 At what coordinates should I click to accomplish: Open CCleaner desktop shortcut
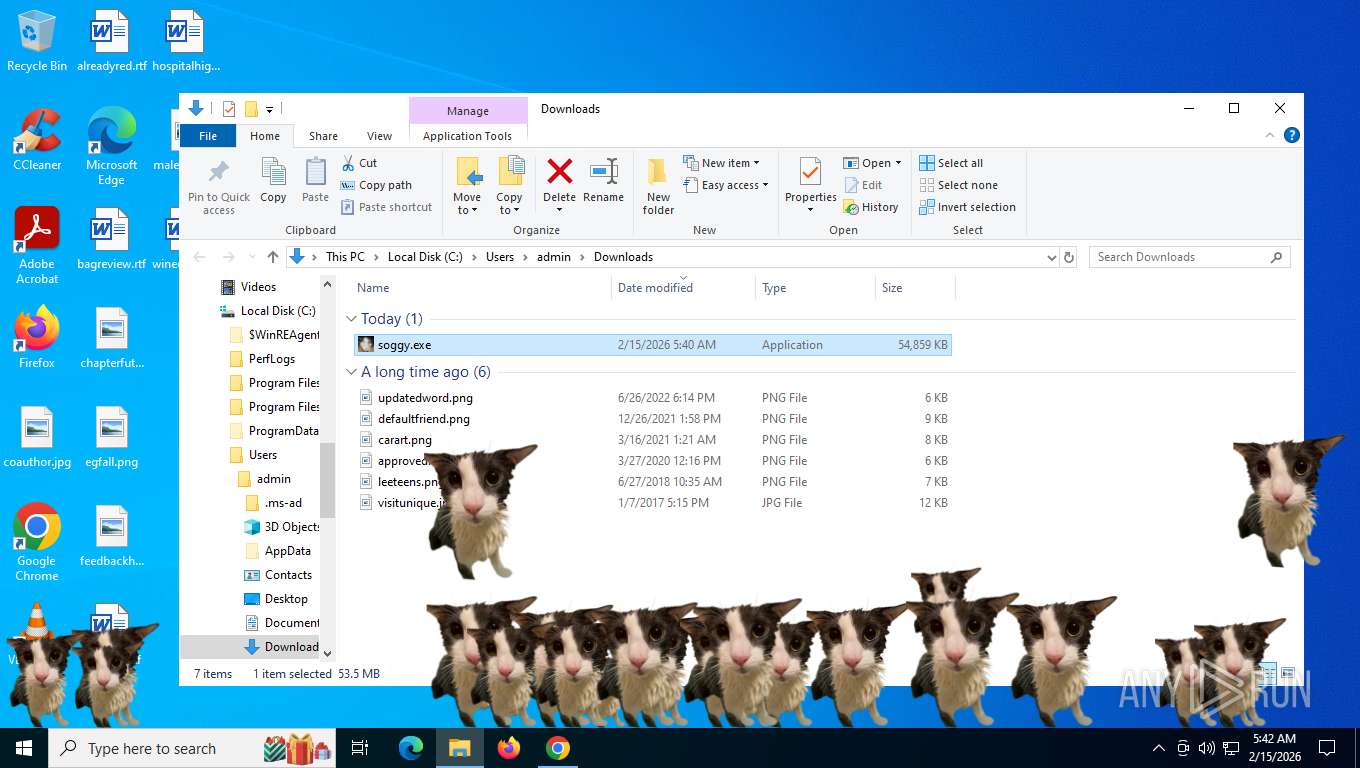[x=37, y=140]
